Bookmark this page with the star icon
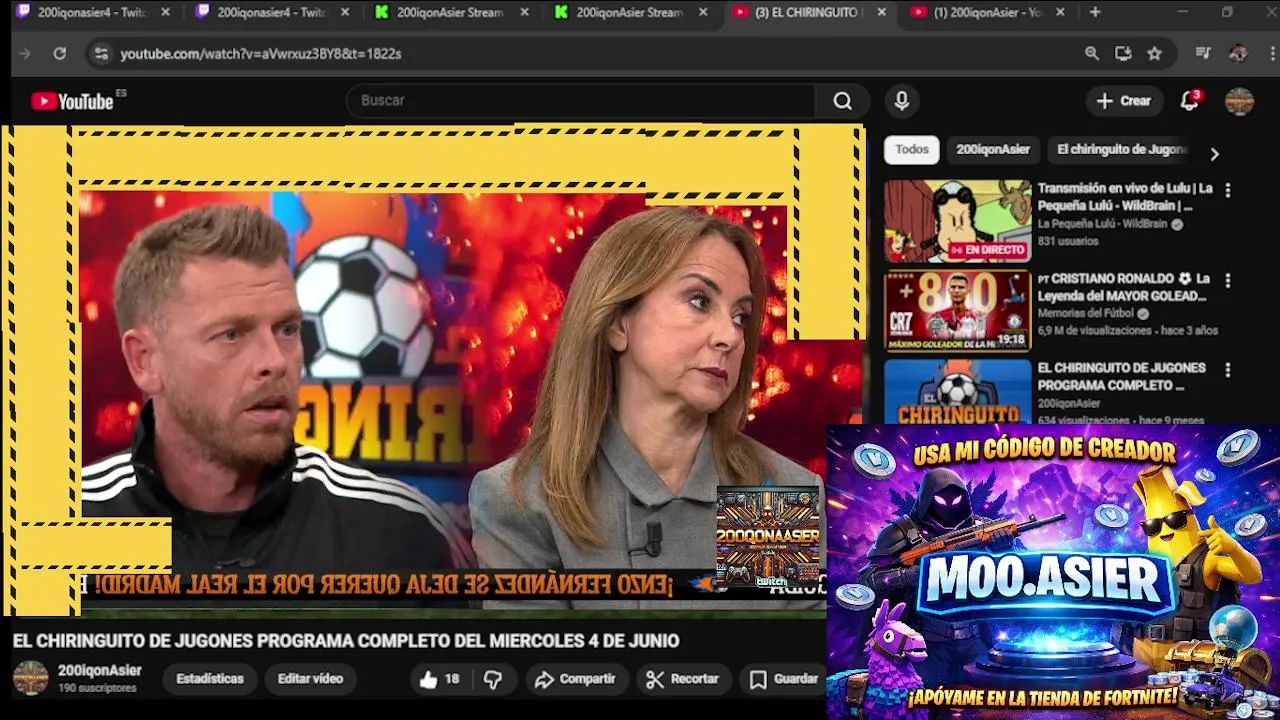Image resolution: width=1280 pixels, height=720 pixels. [x=1155, y=54]
